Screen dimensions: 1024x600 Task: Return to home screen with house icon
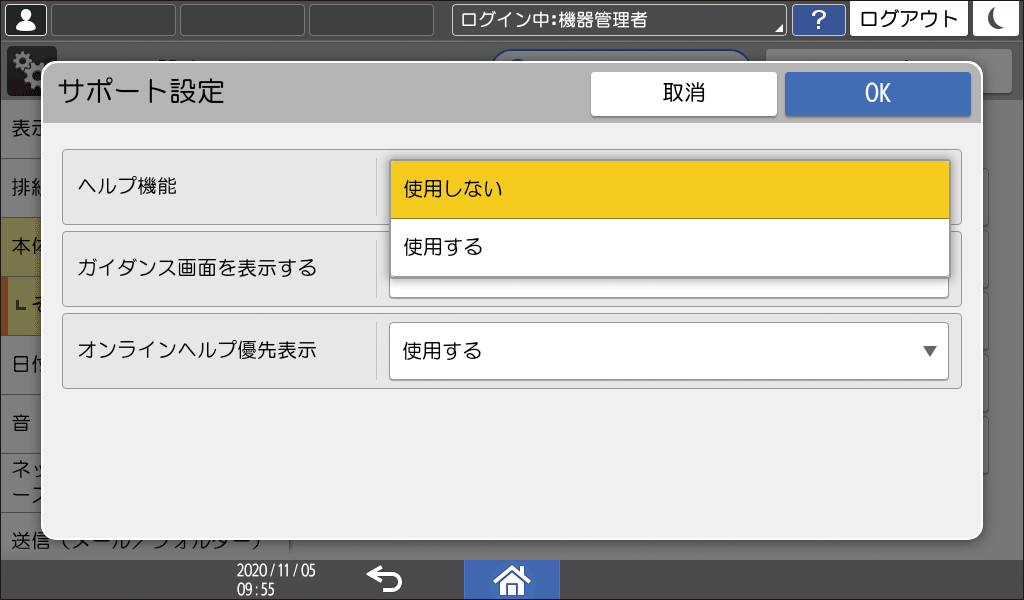click(x=511, y=578)
